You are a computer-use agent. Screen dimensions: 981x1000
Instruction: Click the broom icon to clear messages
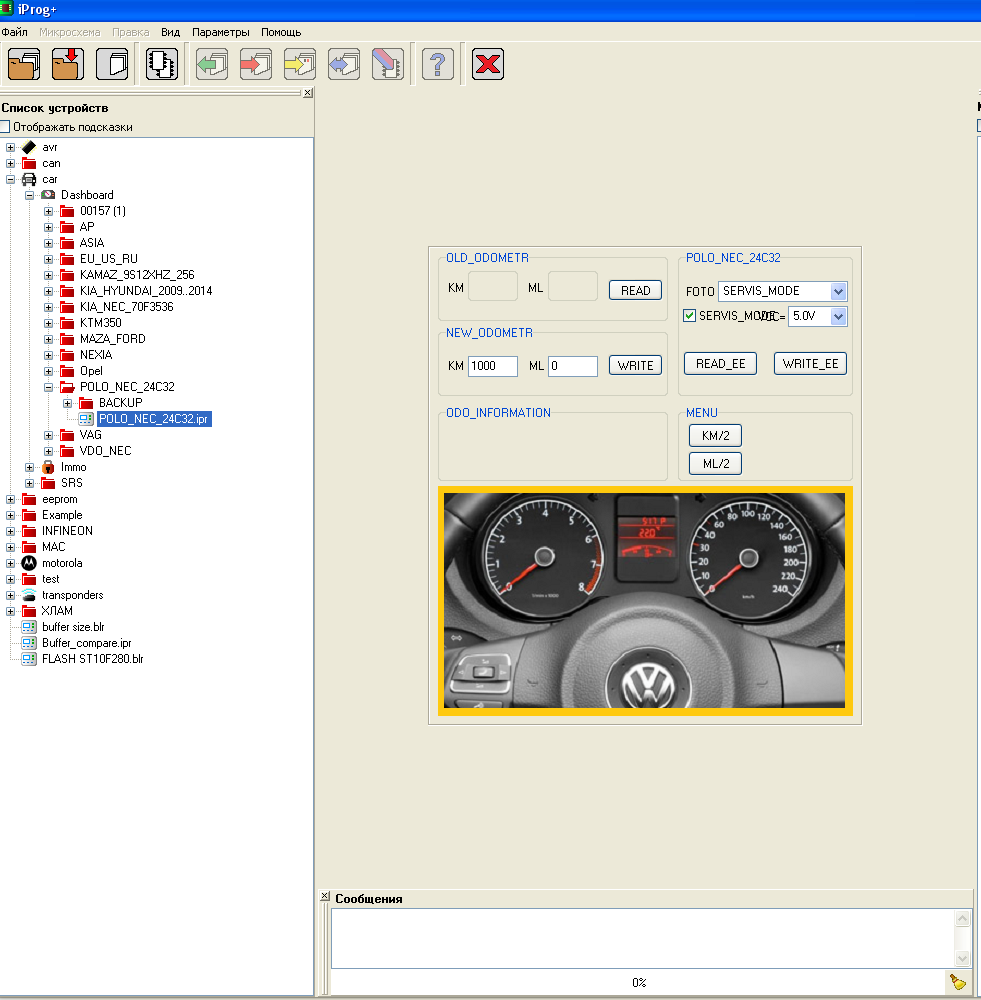(957, 983)
